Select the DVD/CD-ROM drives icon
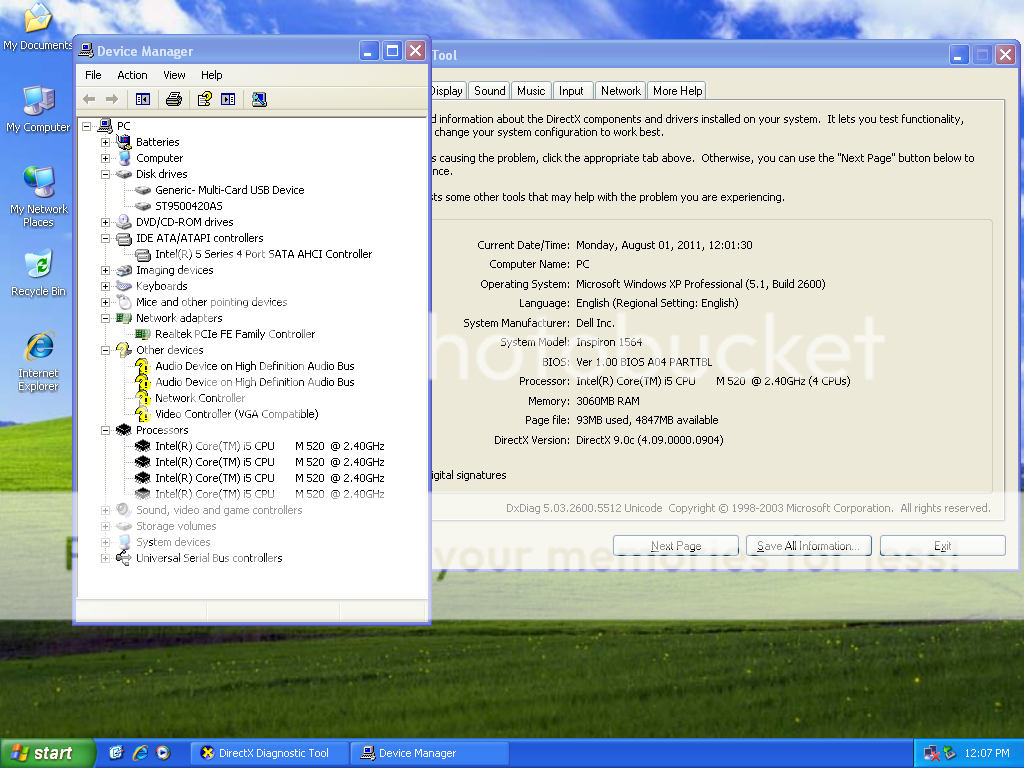This screenshot has height=768, width=1024. (123, 222)
